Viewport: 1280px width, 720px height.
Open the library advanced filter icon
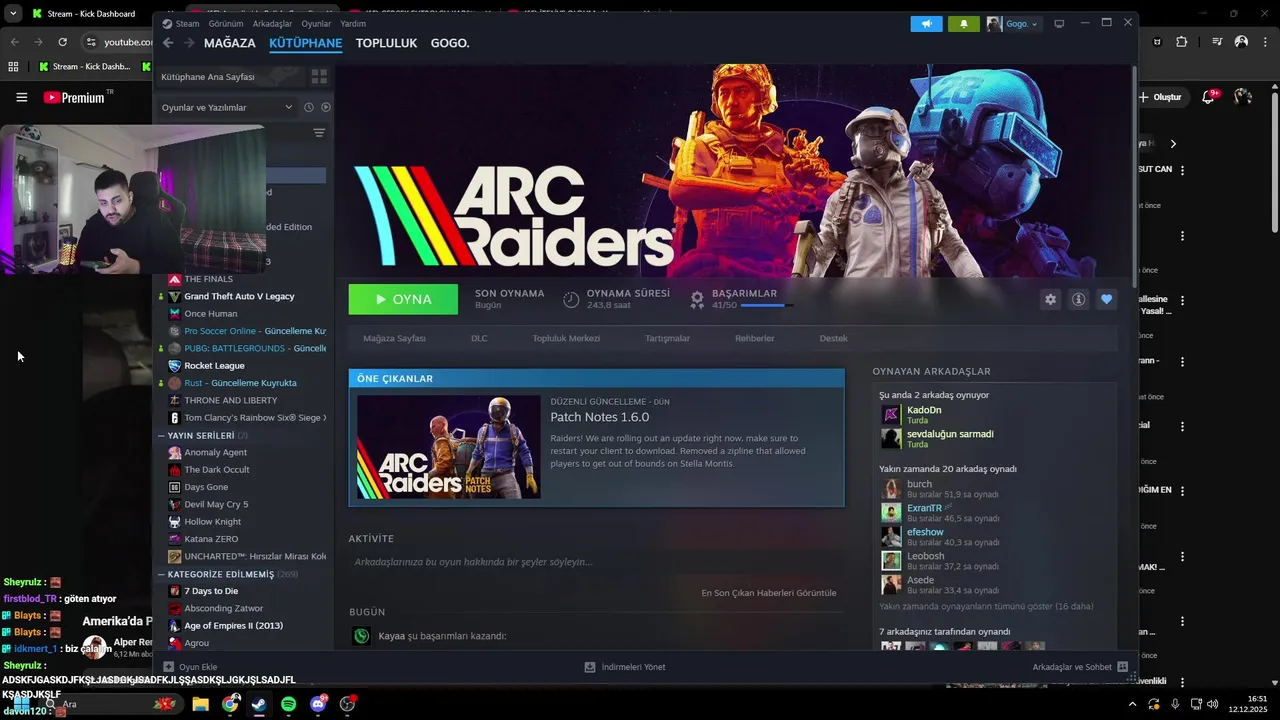(x=319, y=133)
